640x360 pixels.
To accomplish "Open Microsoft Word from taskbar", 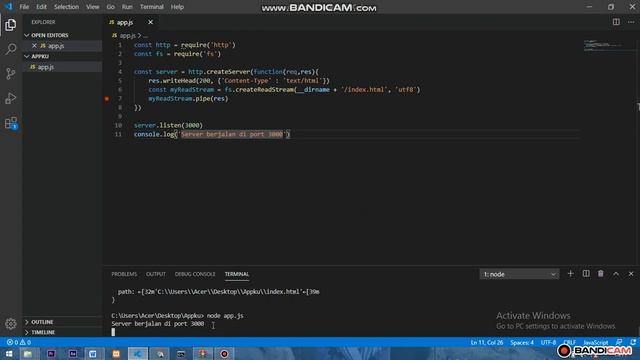I will pyautogui.click(x=93, y=353).
